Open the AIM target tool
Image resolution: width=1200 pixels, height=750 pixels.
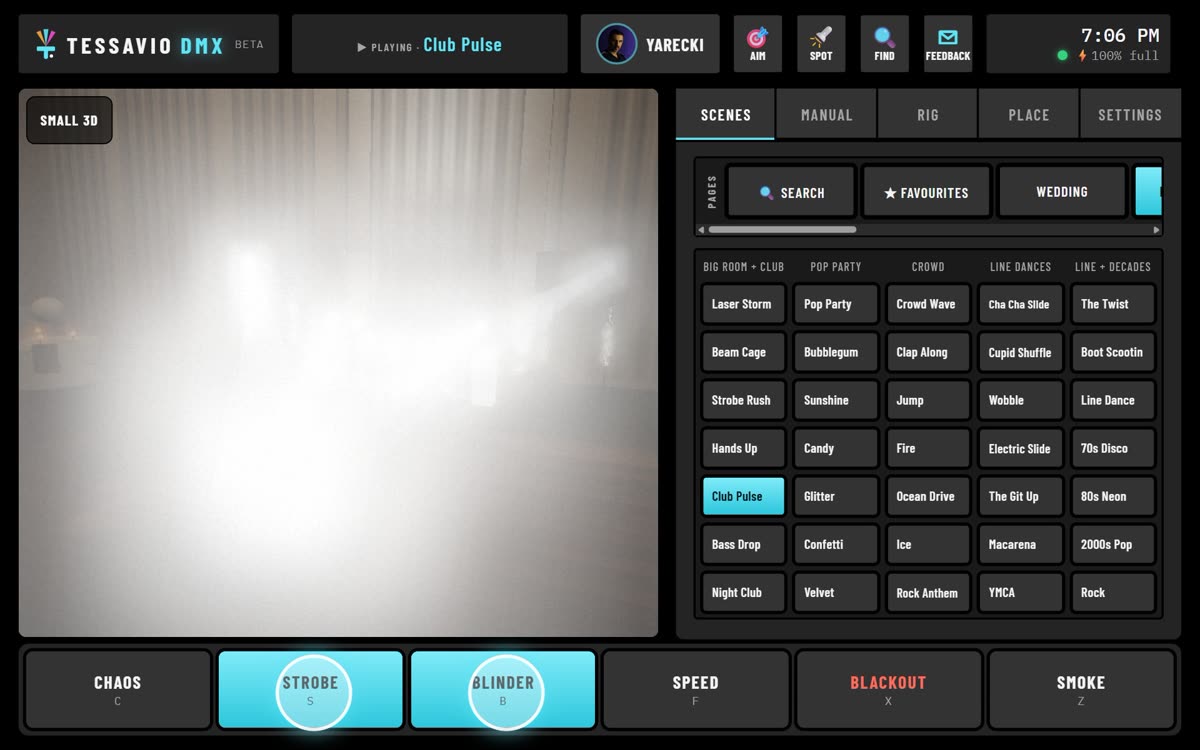click(x=758, y=44)
